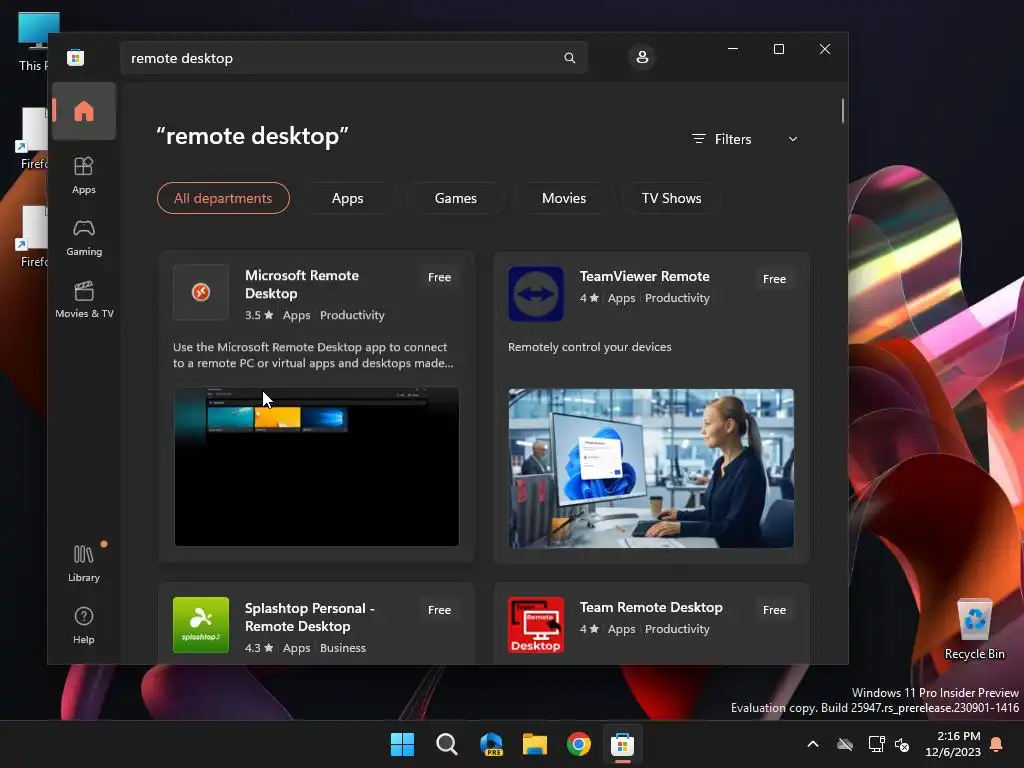Screen dimensions: 1024x768
Task: Launch Google Chrome from the taskbar
Action: [x=579, y=744]
